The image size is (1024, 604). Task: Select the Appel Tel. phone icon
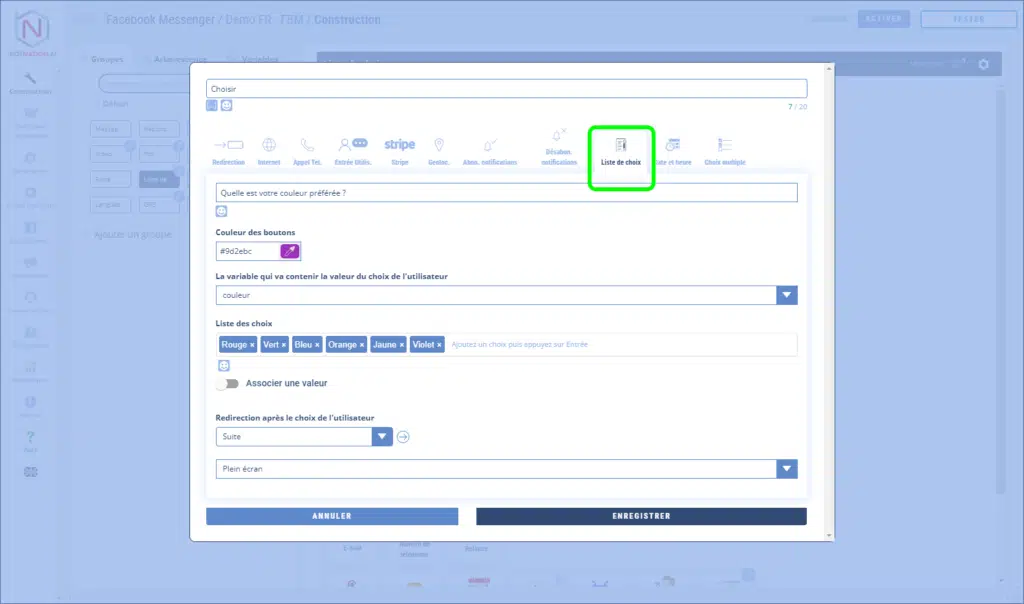(x=307, y=149)
